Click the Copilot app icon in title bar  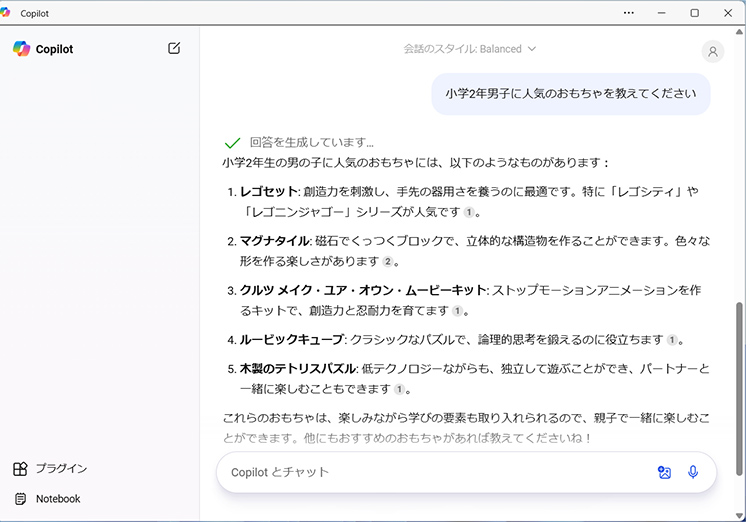[10, 13]
